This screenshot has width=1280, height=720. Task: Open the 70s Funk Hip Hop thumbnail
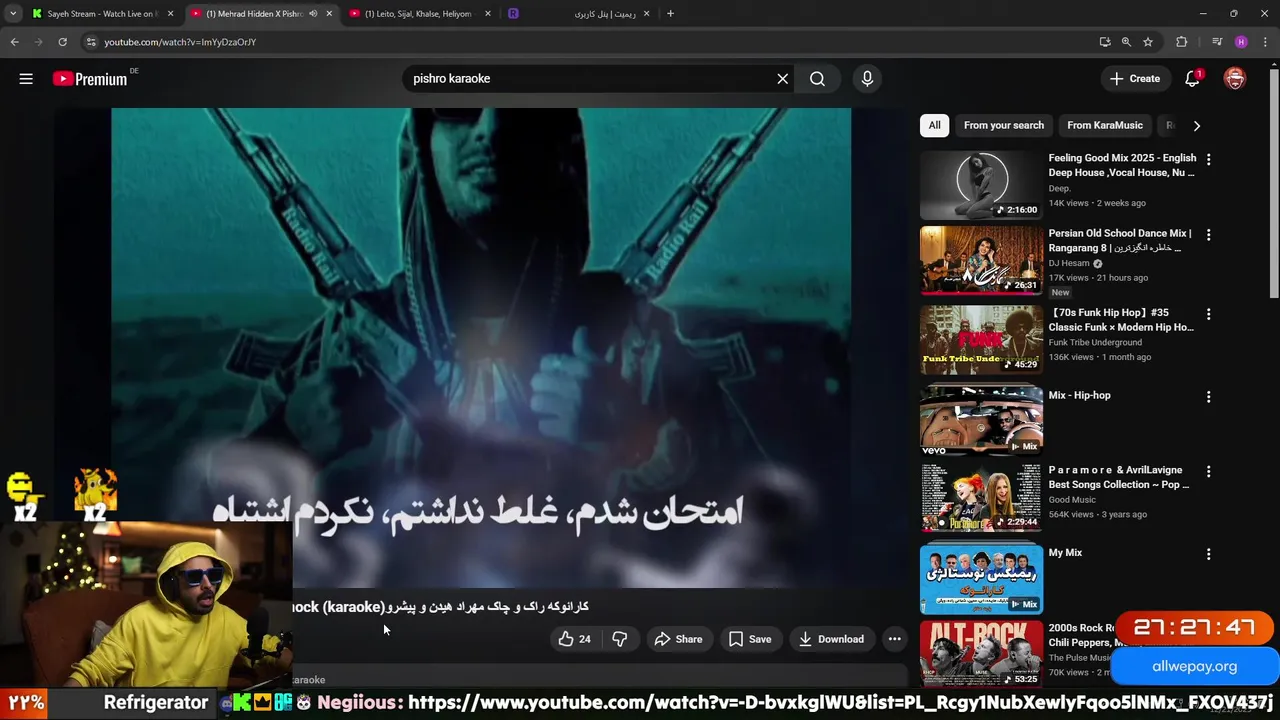pyautogui.click(x=981, y=340)
